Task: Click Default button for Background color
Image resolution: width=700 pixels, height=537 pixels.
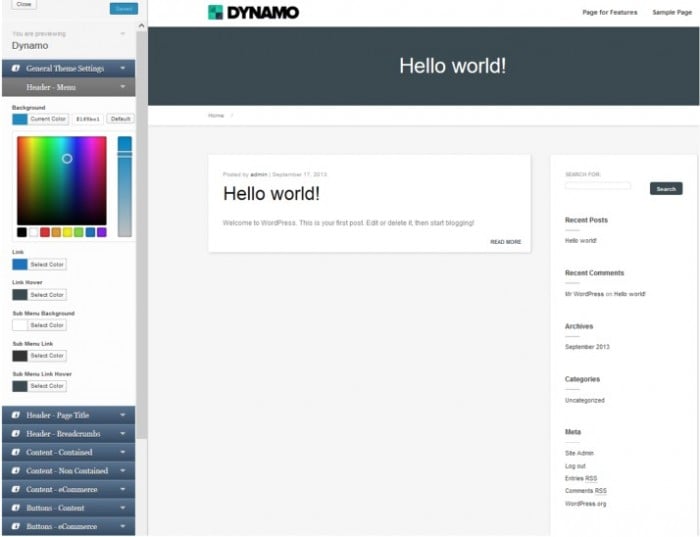Action: 121,119
